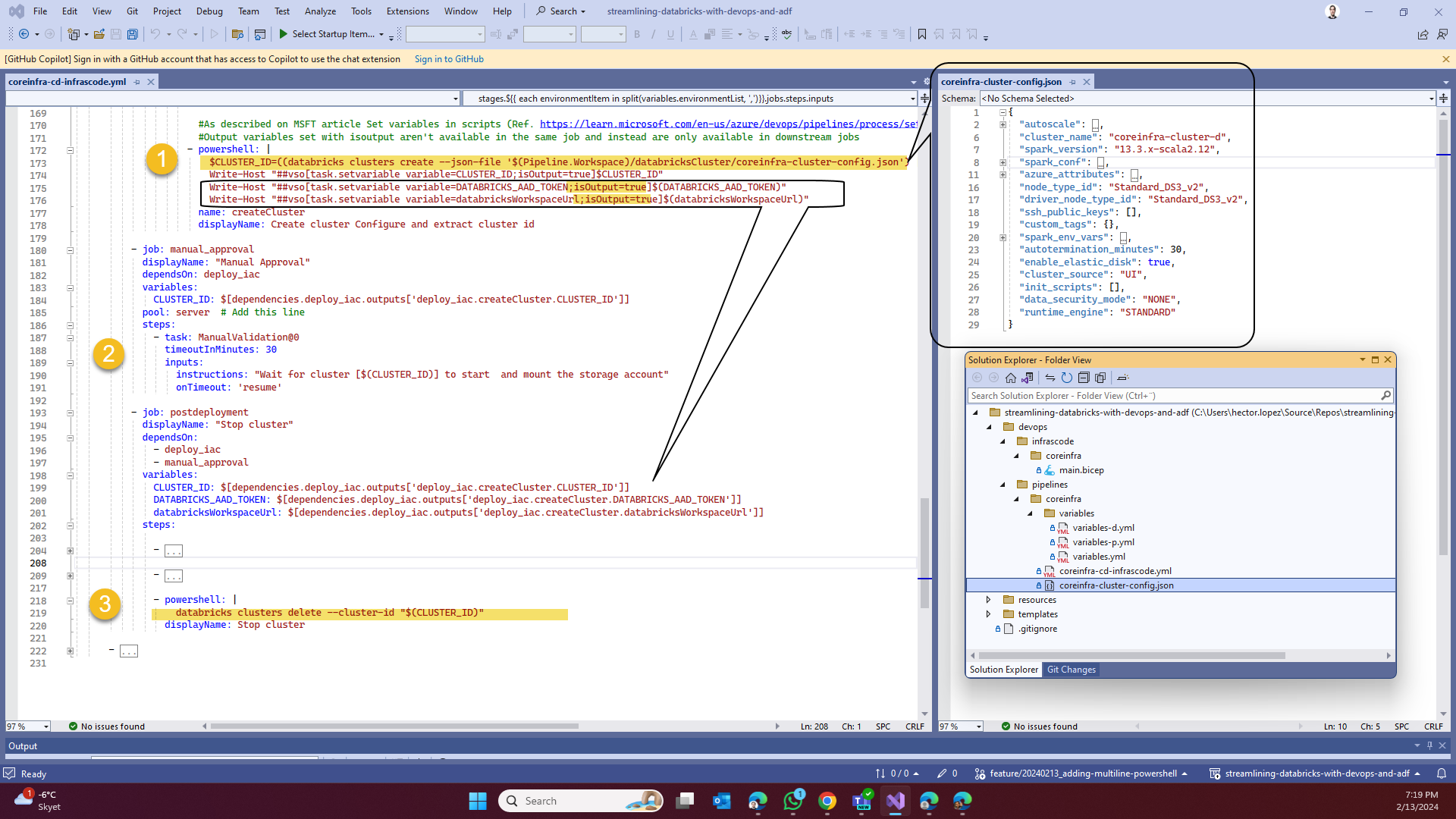Click the Search Solution Explorer input field
This screenshot has height=819, width=1456.
1172,396
